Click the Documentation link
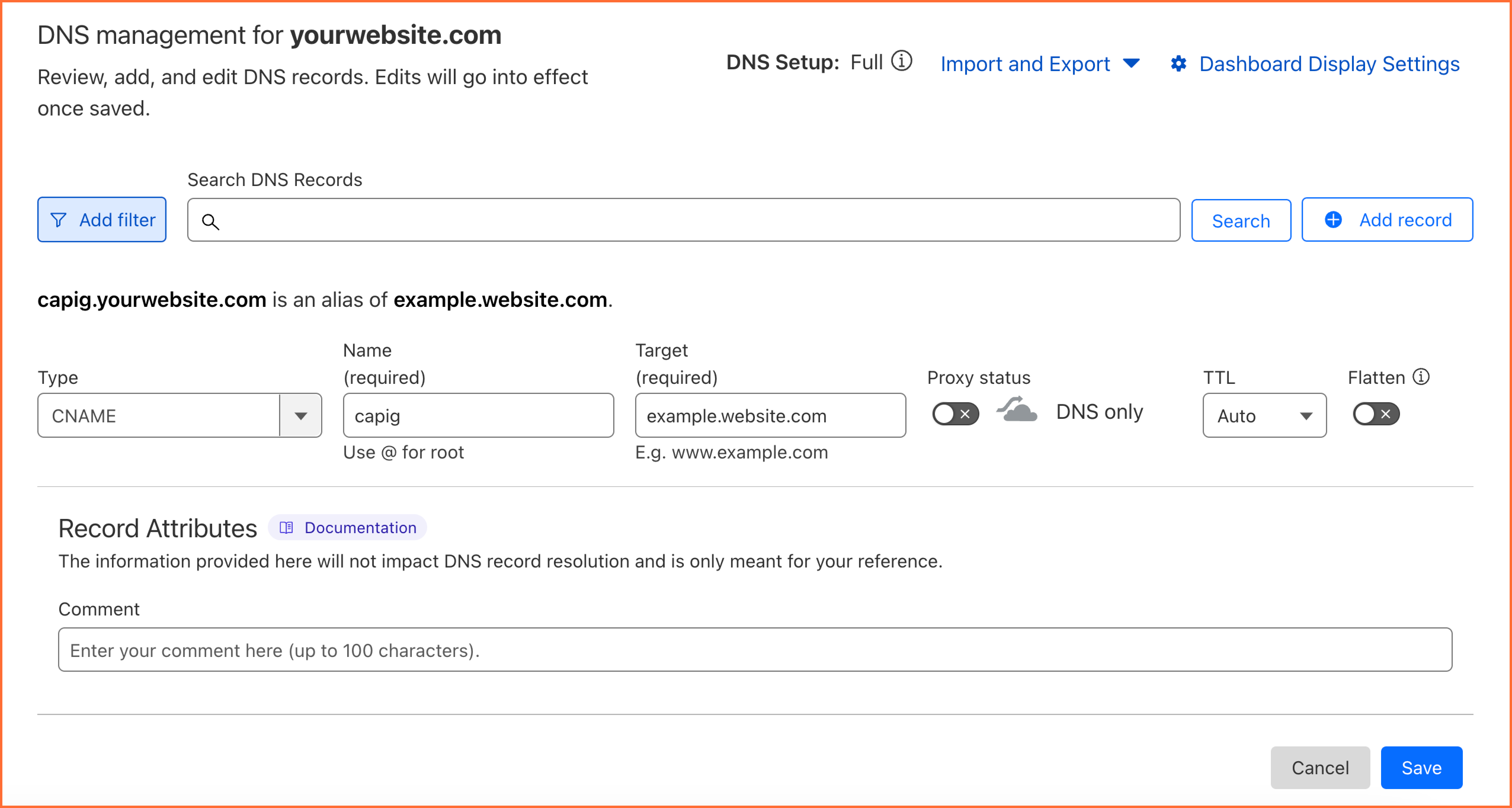Viewport: 1512px width, 808px height. [x=360, y=528]
